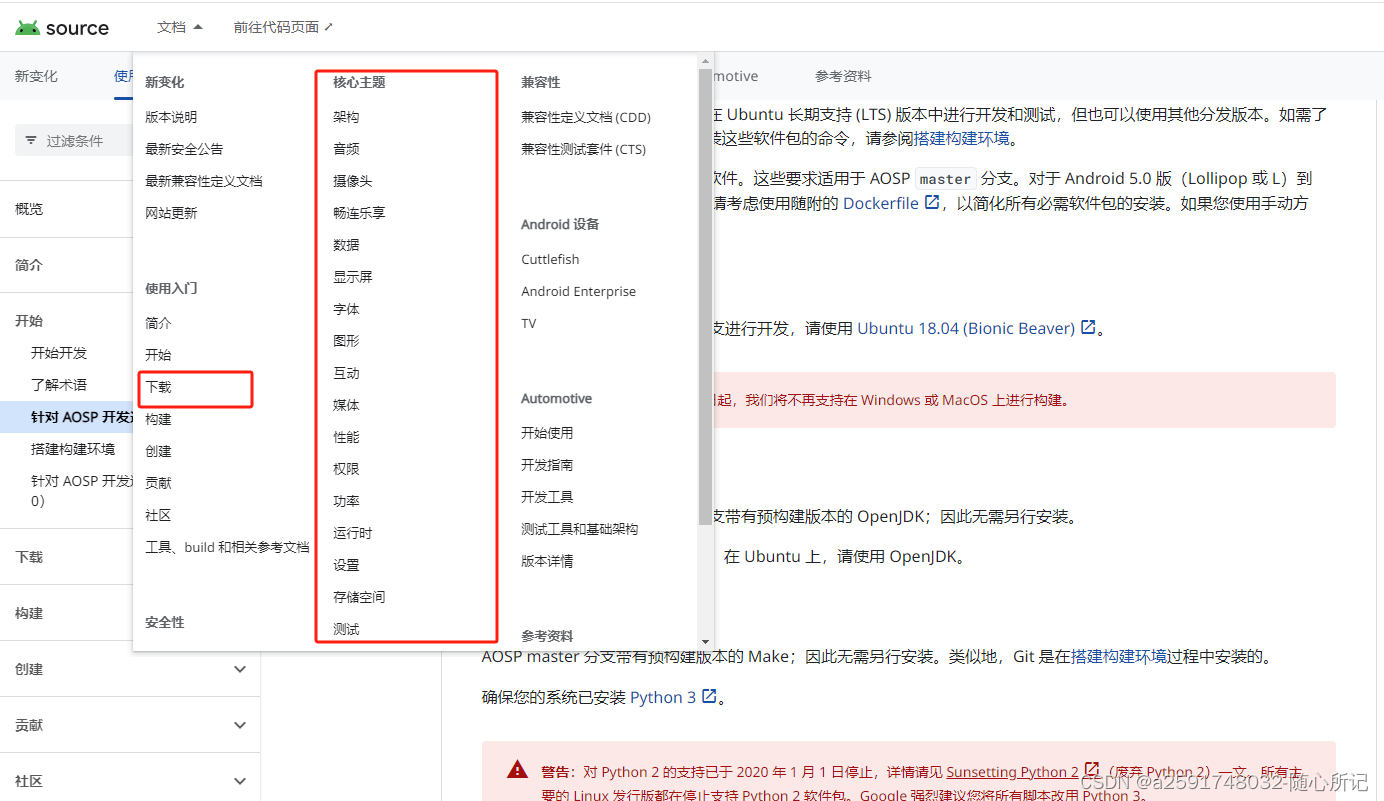Viewport: 1384px width, 801px height.
Task: Open 最新安全公告 menu entry
Action: coord(184,149)
